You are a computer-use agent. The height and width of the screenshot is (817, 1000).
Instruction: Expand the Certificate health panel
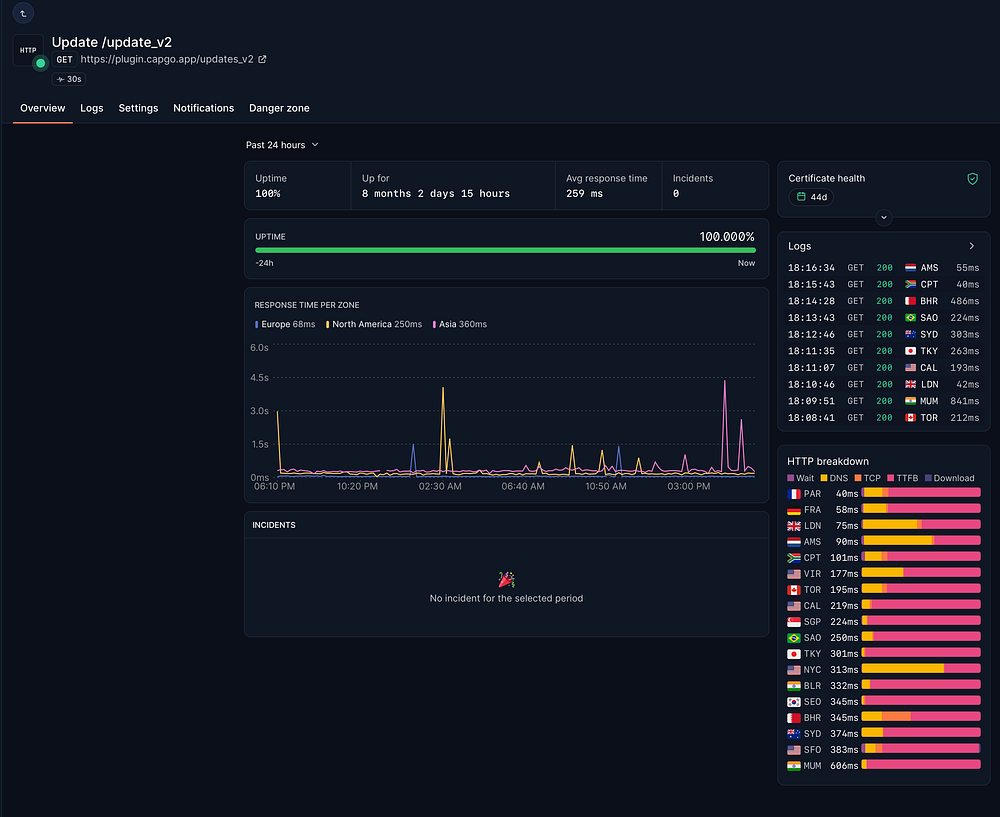883,217
